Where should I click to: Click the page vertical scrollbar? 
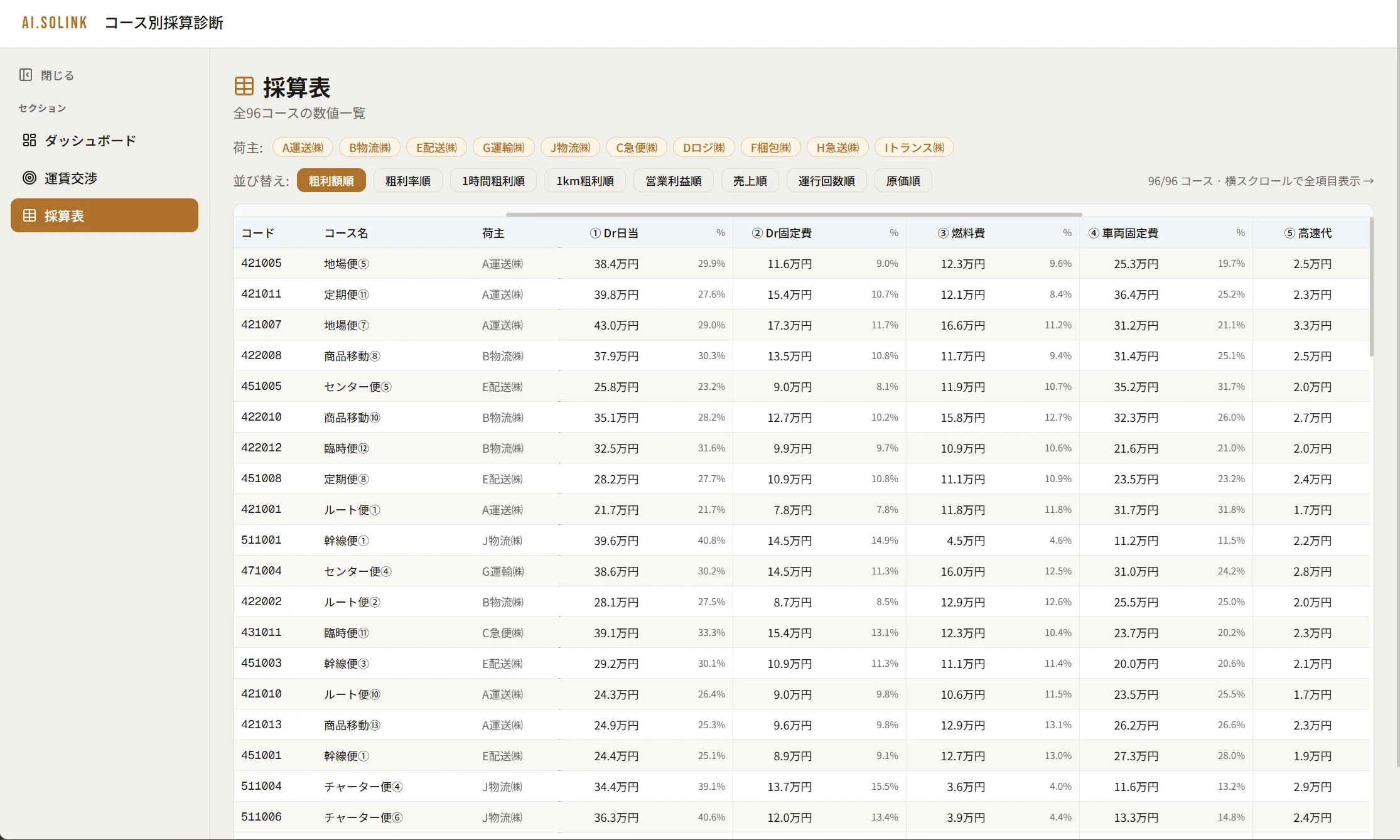click(1397, 383)
